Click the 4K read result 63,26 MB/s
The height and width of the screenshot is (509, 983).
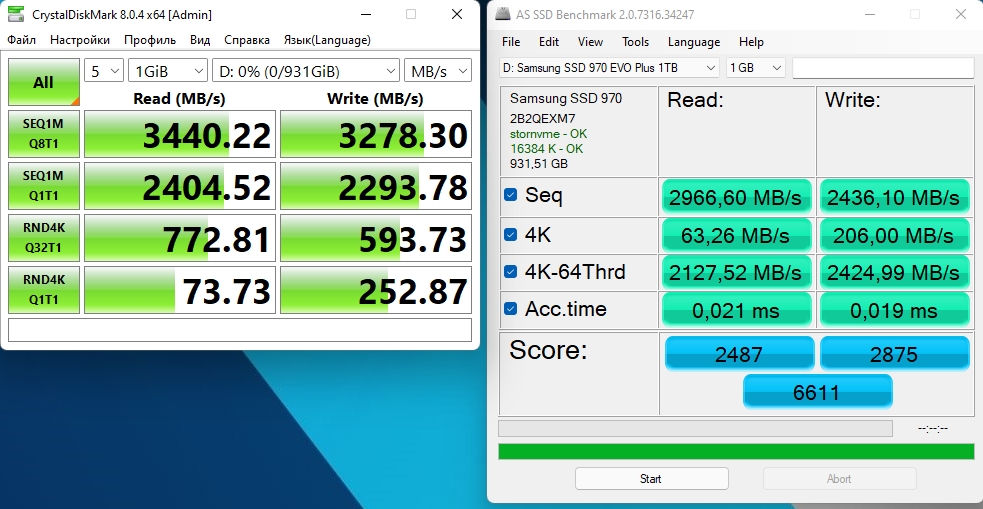[x=736, y=236]
